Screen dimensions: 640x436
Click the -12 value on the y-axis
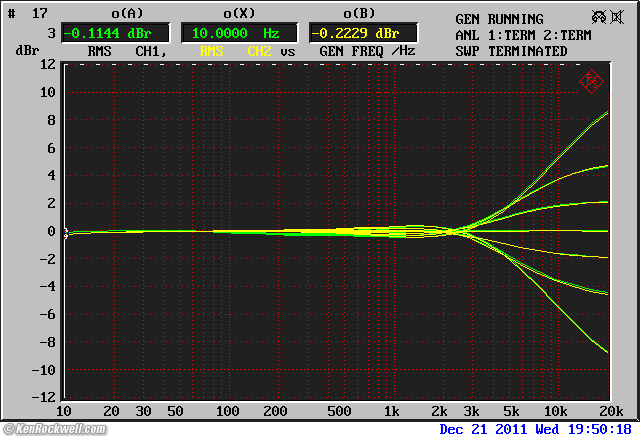44,397
